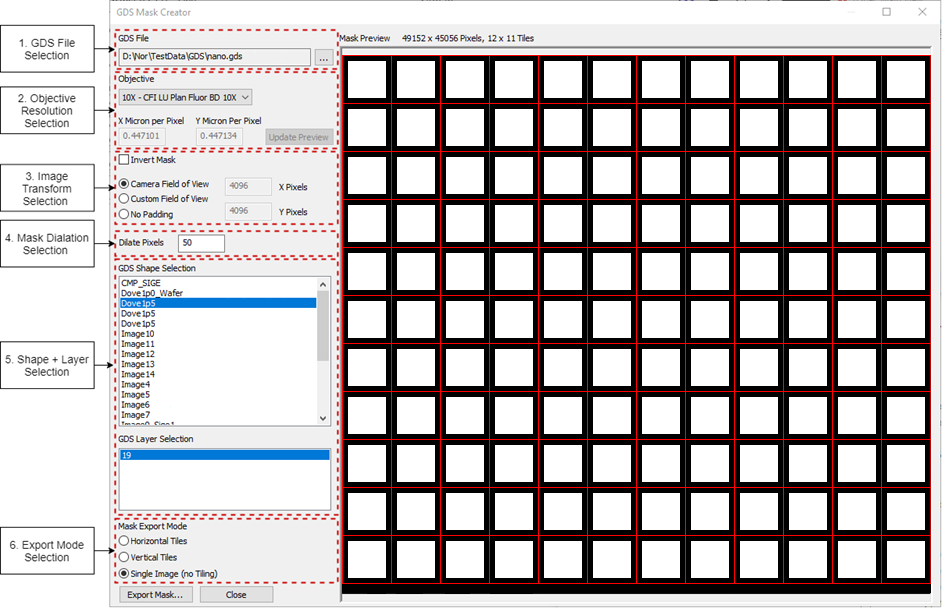The height and width of the screenshot is (608, 942).
Task: Select layer 19 in GDS Layer Selection
Action: pos(222,455)
